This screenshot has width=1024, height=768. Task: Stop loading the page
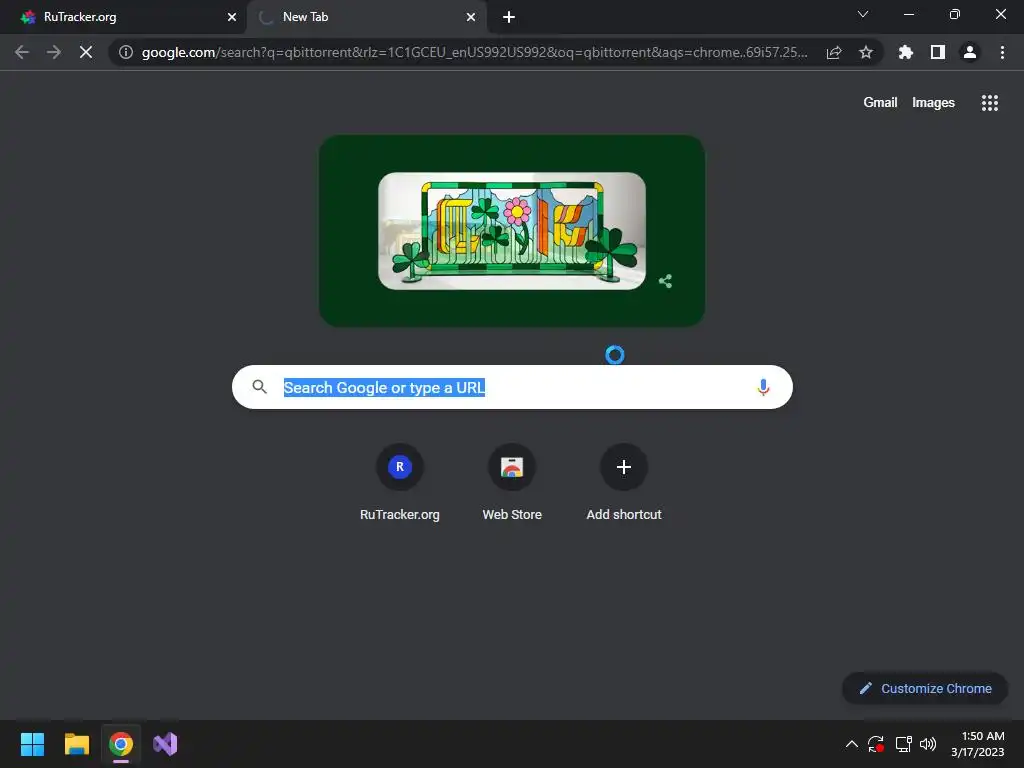click(x=86, y=52)
